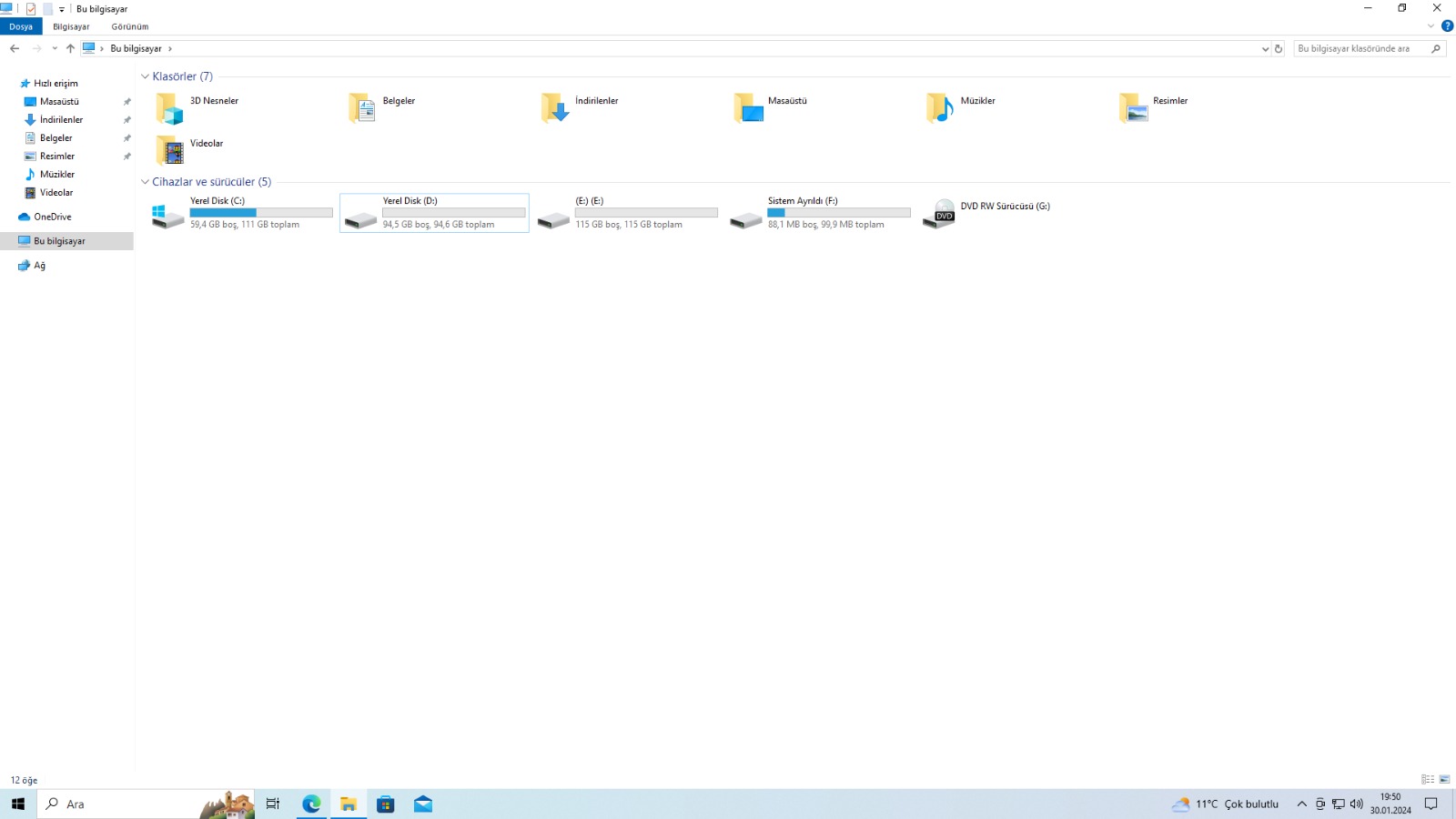This screenshot has height=819, width=1456.
Task: Launch Microsoft Edge from the taskbar
Action: tap(311, 804)
